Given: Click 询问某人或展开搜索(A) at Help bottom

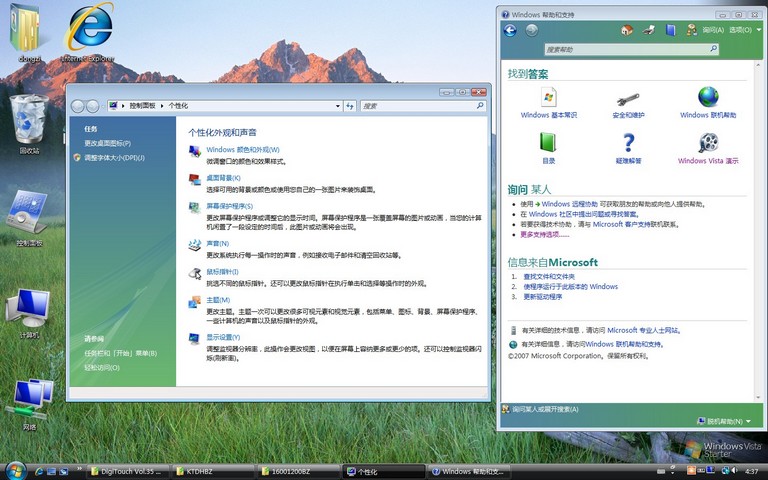Looking at the screenshot, I should [545, 409].
